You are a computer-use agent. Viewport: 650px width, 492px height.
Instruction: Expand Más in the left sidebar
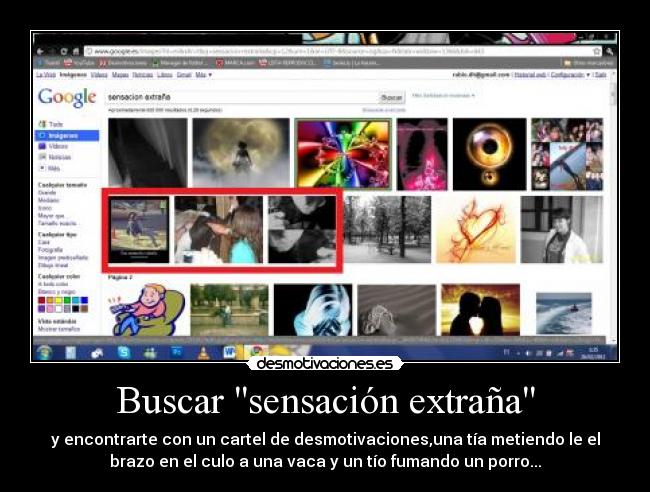point(49,168)
